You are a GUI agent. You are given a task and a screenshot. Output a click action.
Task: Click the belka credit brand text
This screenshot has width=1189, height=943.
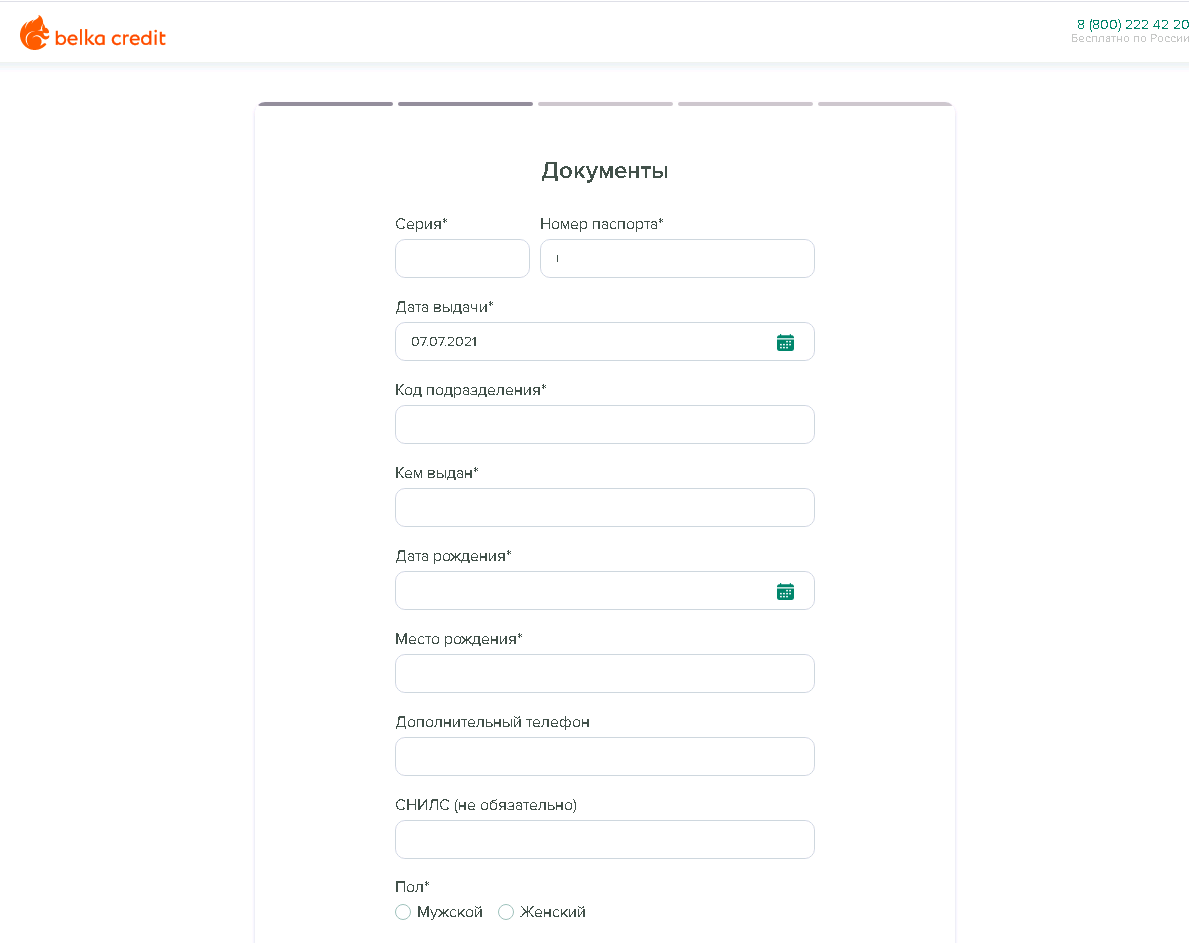click(x=110, y=38)
